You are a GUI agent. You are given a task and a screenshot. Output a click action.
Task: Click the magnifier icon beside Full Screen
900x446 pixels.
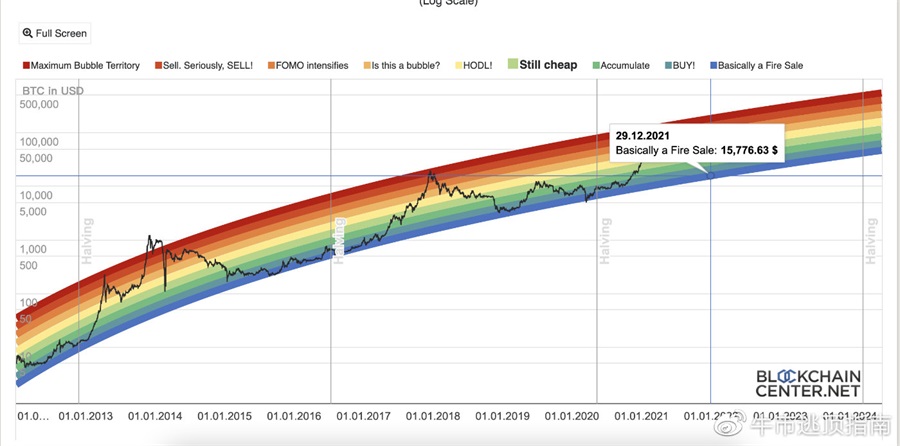coord(27,33)
